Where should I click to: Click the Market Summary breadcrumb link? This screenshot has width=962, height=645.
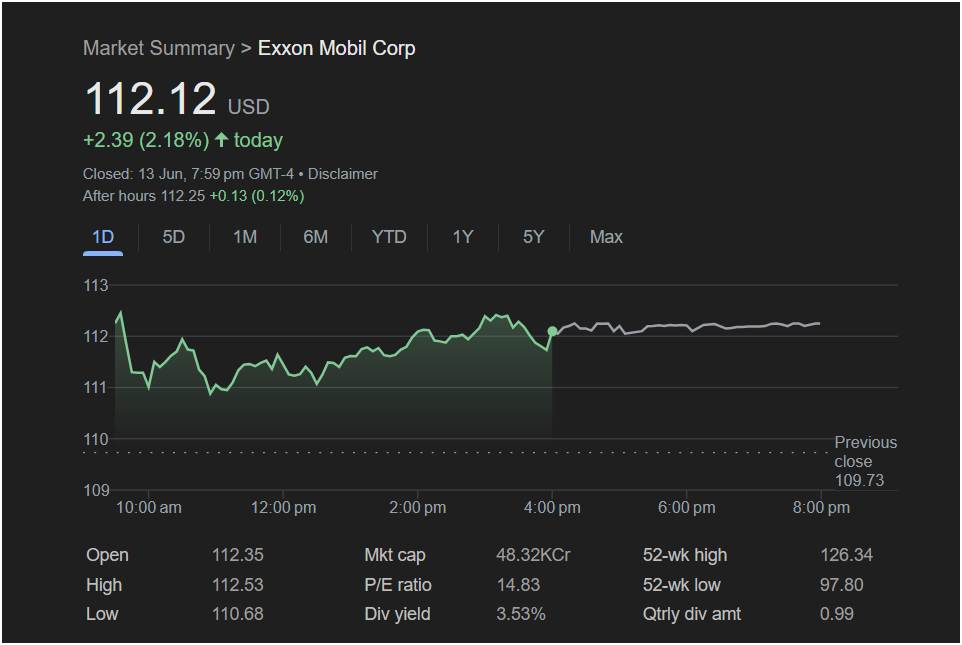pos(159,48)
